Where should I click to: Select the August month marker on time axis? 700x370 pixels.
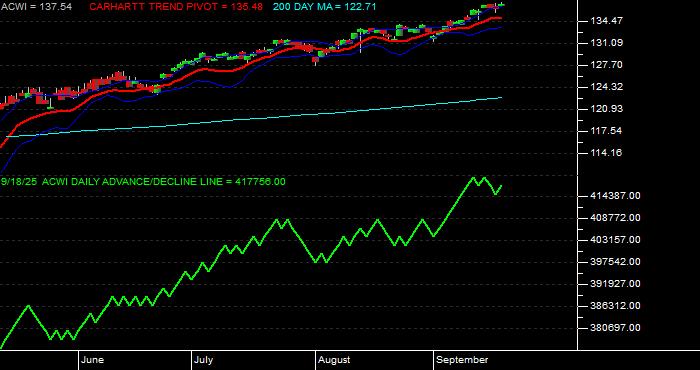[334, 360]
